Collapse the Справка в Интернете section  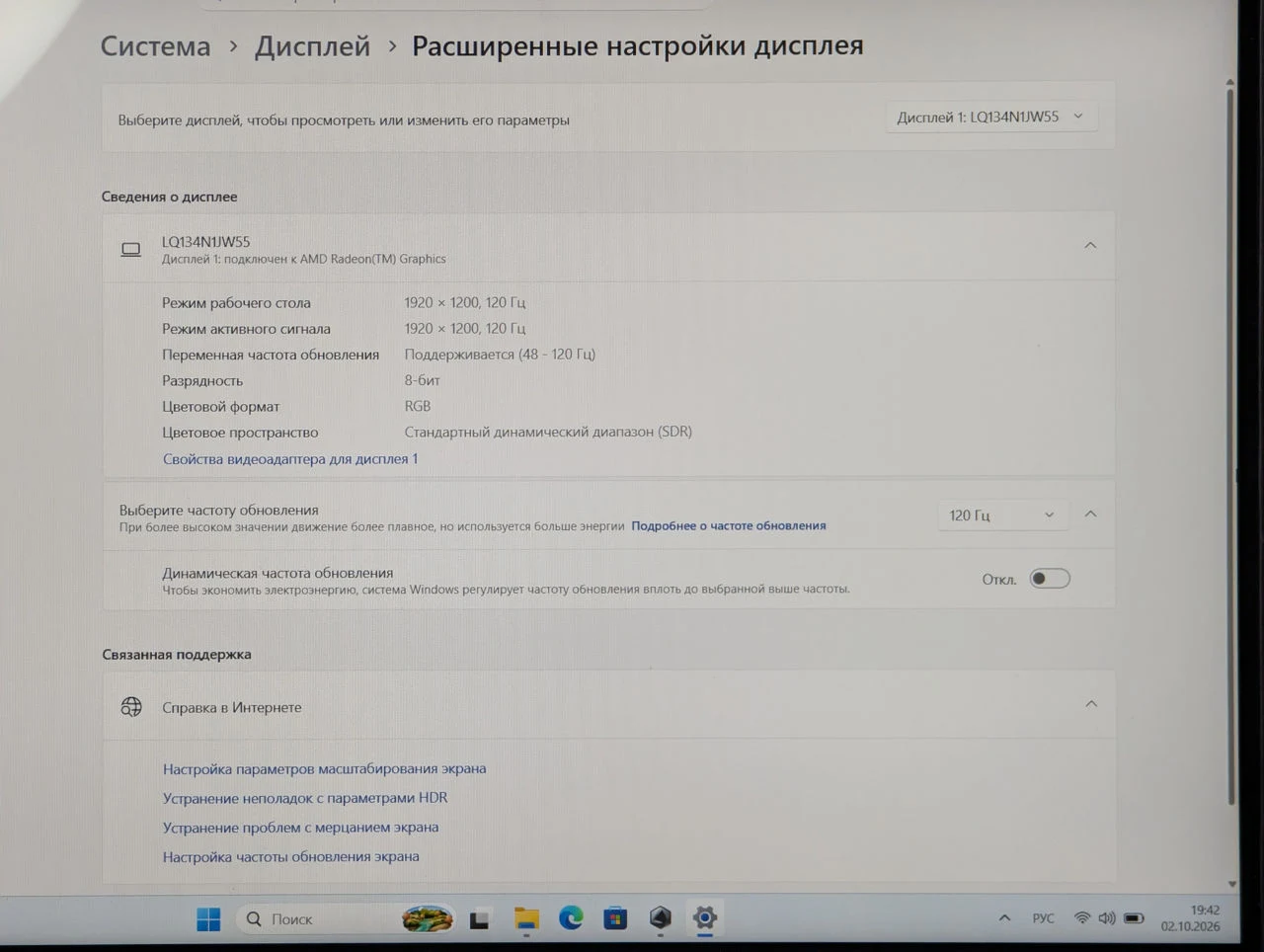[1091, 704]
